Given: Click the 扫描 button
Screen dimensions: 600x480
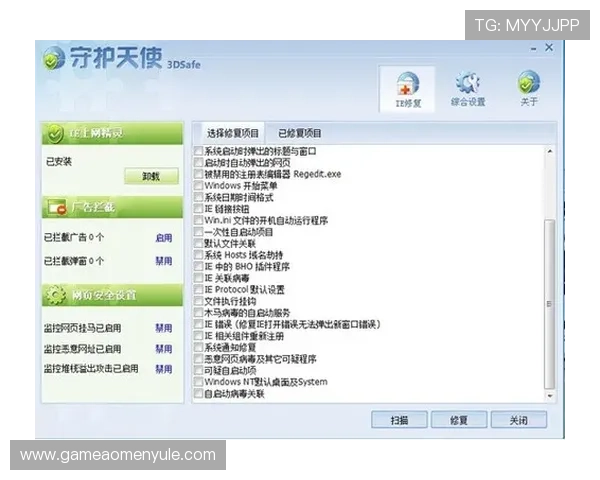Looking at the screenshot, I should 399,420.
